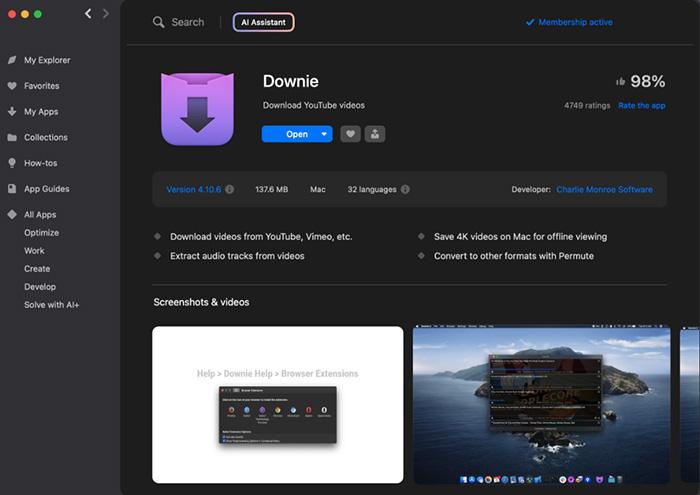This screenshot has height=495, width=700.
Task: Click the My Apps download arrow icon
Action: (12, 112)
